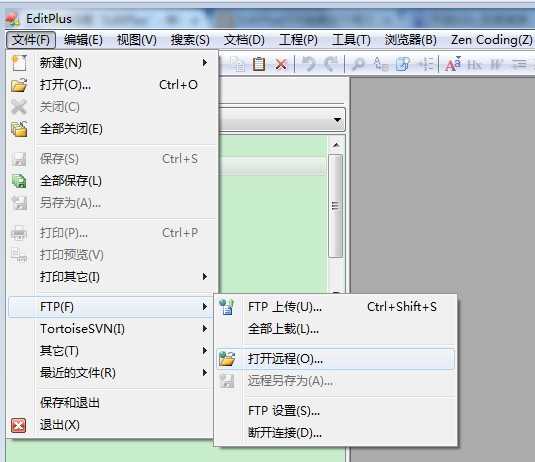Expand the 打印其它(I) submenu arrow

(205, 276)
